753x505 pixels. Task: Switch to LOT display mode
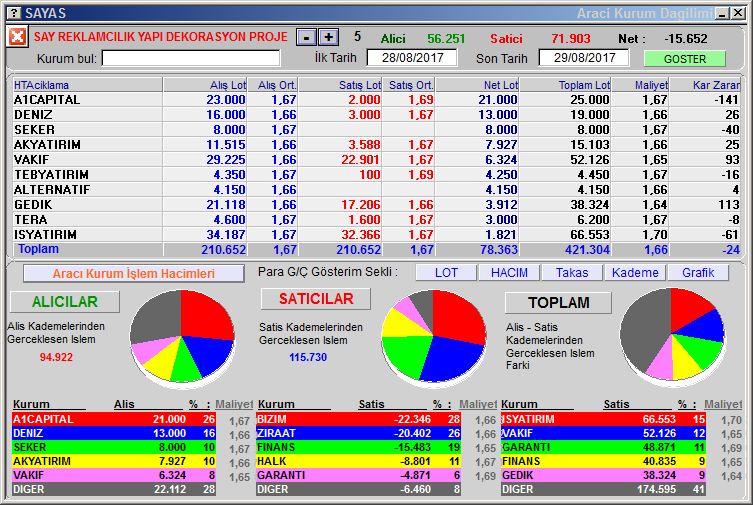click(446, 273)
